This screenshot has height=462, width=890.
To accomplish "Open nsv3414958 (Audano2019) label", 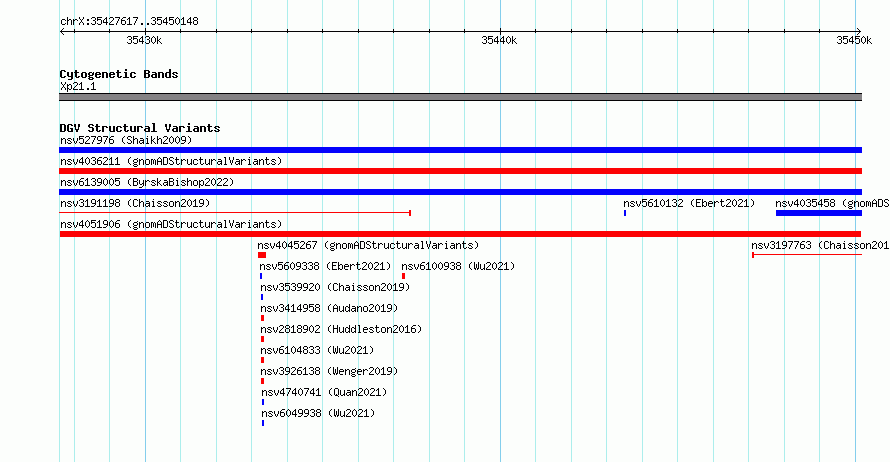I will pos(329,308).
